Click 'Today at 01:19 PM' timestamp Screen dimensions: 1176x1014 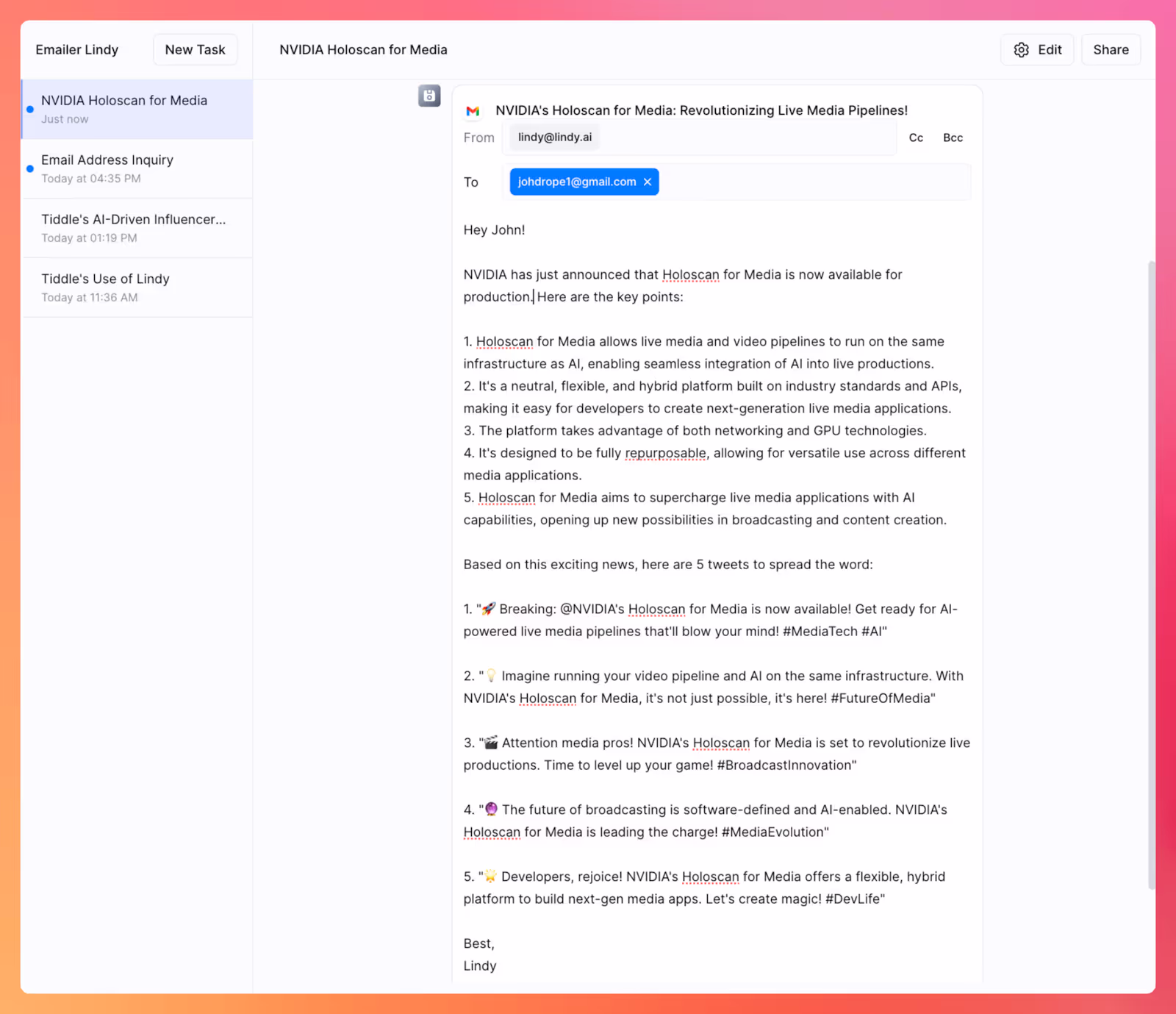tap(89, 238)
